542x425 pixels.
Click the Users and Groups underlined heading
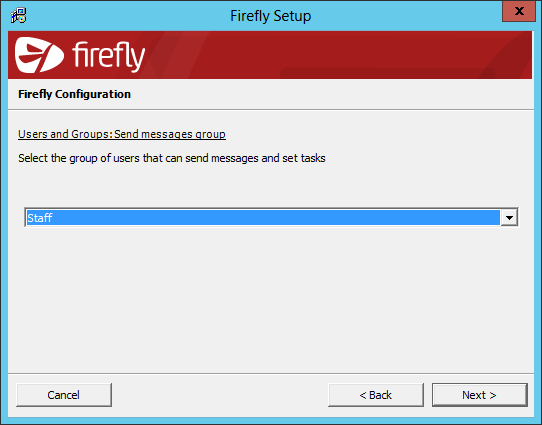[x=122, y=134]
